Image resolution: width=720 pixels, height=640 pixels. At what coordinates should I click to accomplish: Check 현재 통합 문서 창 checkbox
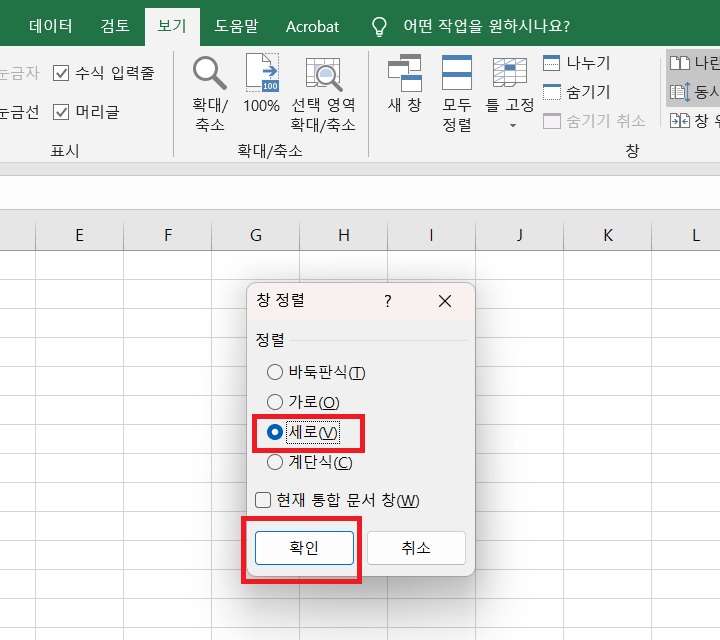point(263,500)
